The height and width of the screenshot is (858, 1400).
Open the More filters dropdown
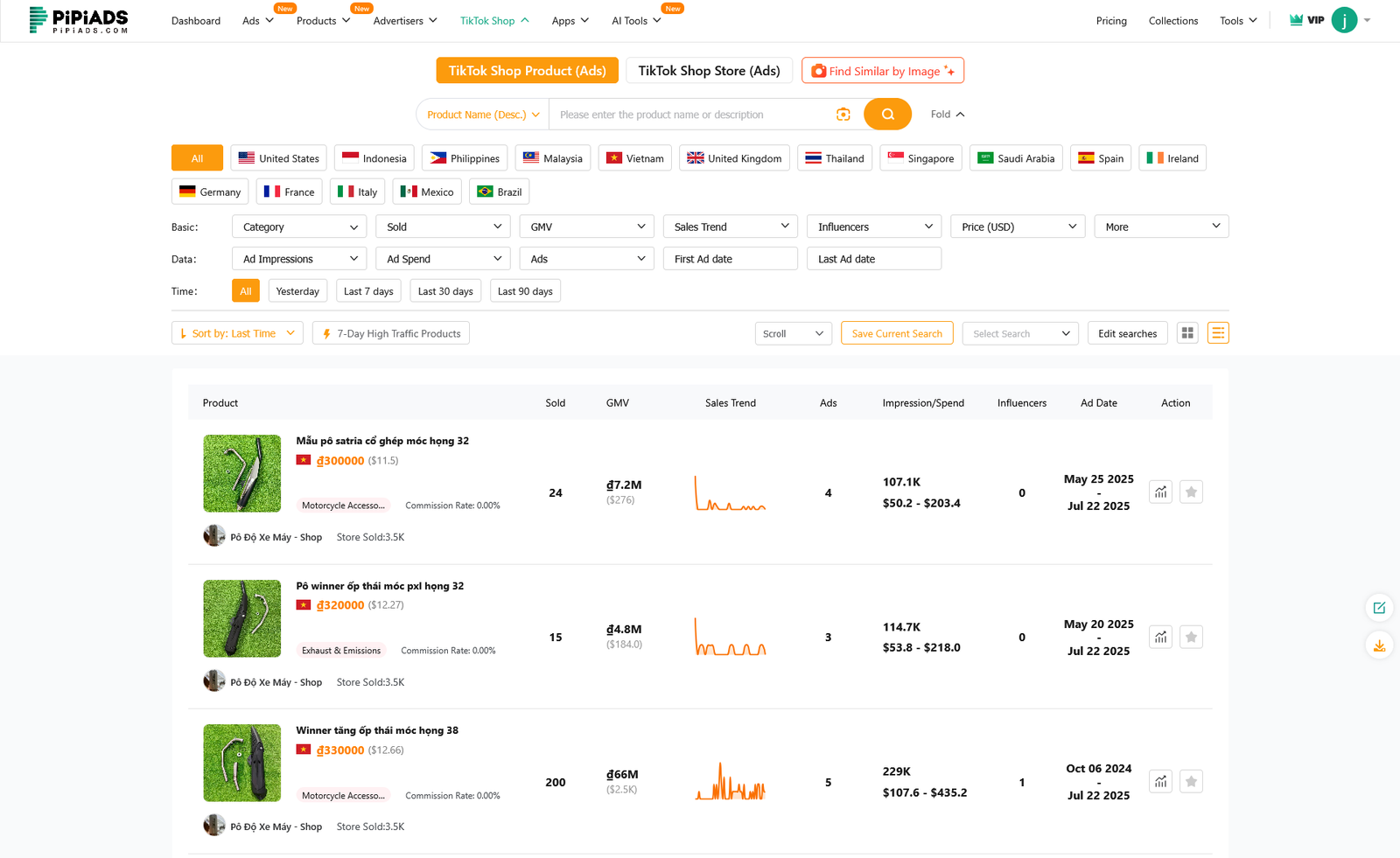(x=1161, y=227)
